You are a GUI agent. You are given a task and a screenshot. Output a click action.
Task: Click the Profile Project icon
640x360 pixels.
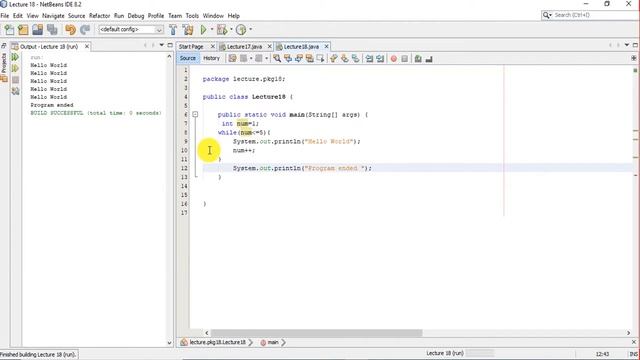[241, 29]
